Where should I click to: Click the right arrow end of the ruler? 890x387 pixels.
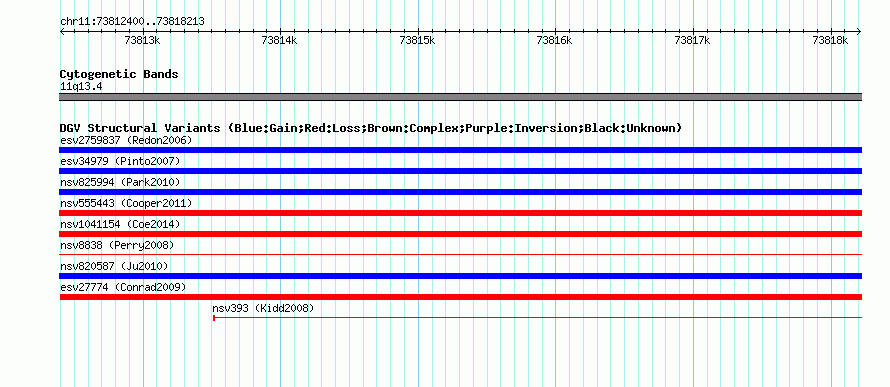tap(859, 31)
